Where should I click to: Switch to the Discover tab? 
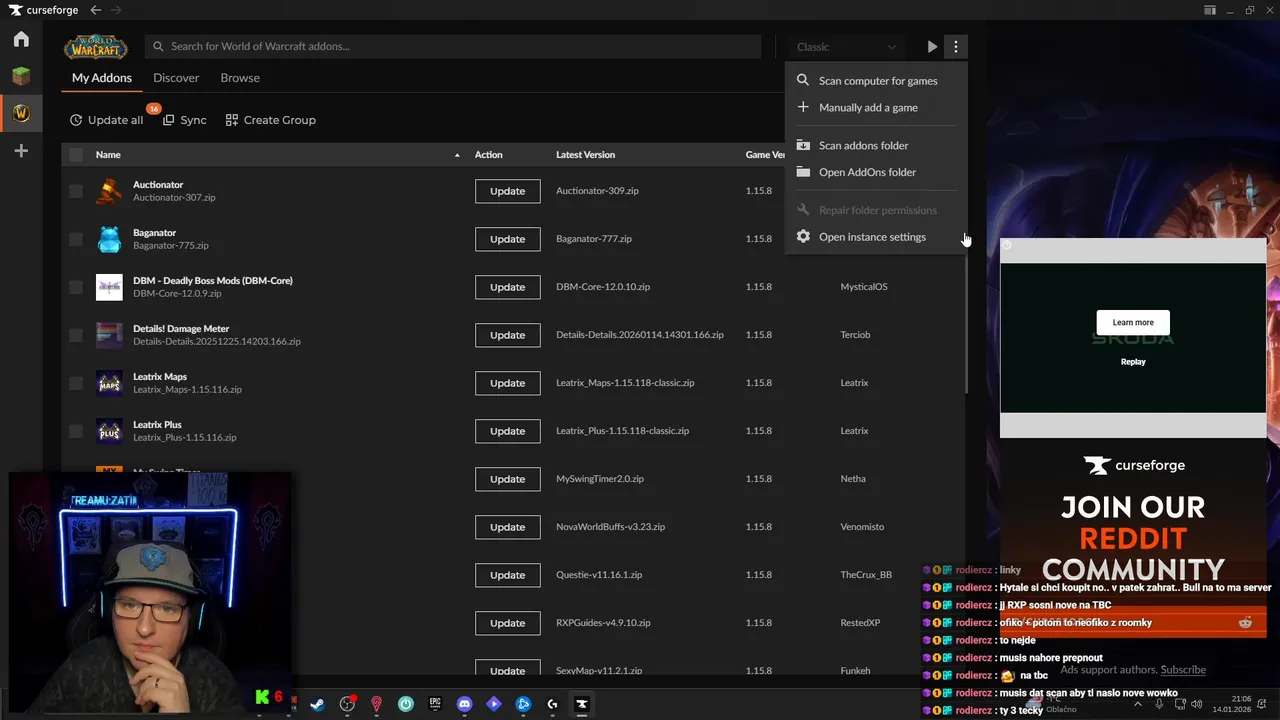176,78
